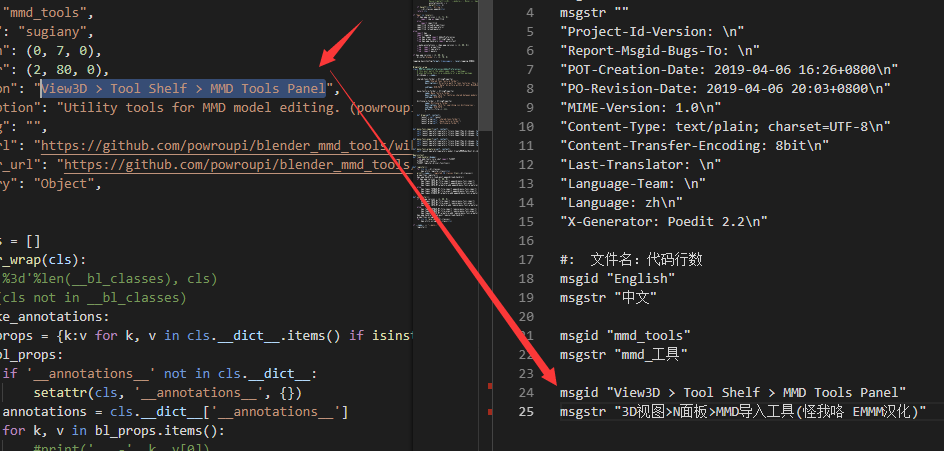Click the red gutter marker beside line 25
This screenshot has width=944, height=451.
[489, 411]
